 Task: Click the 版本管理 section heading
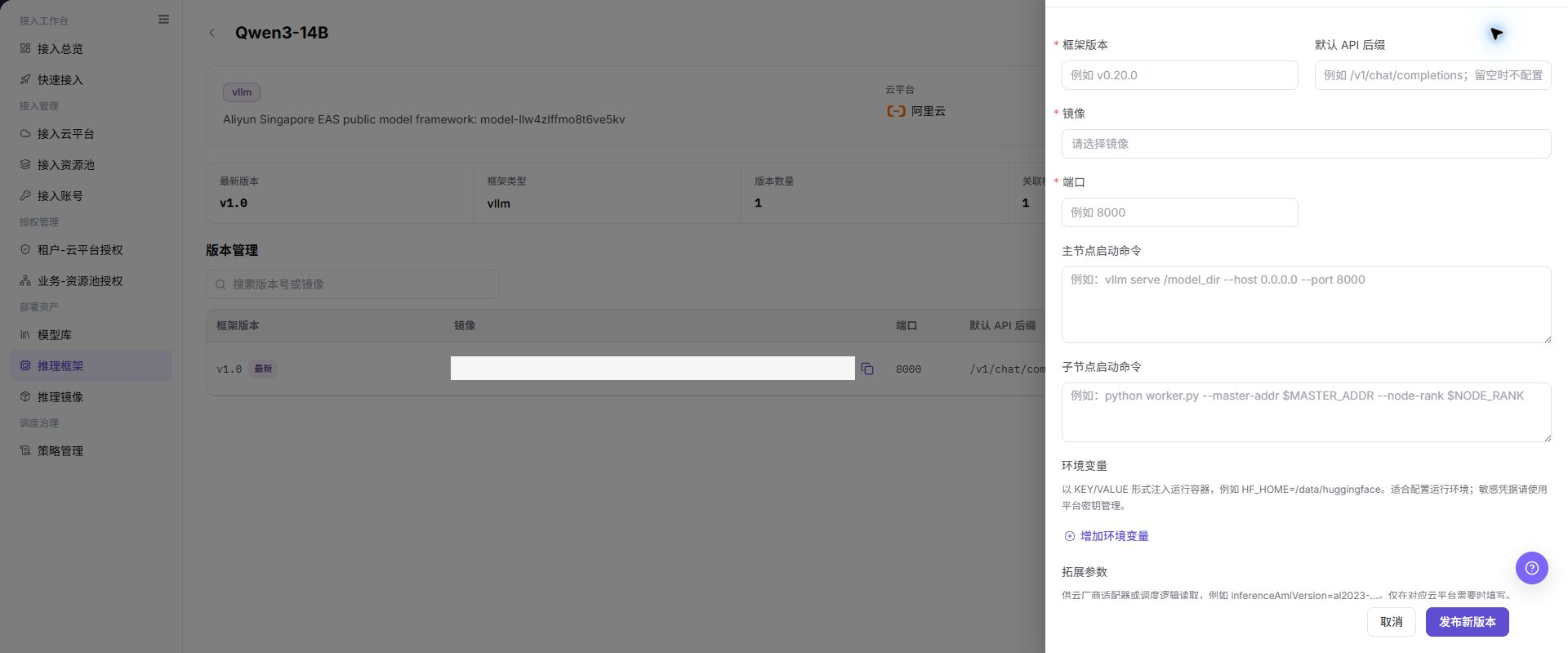232,250
